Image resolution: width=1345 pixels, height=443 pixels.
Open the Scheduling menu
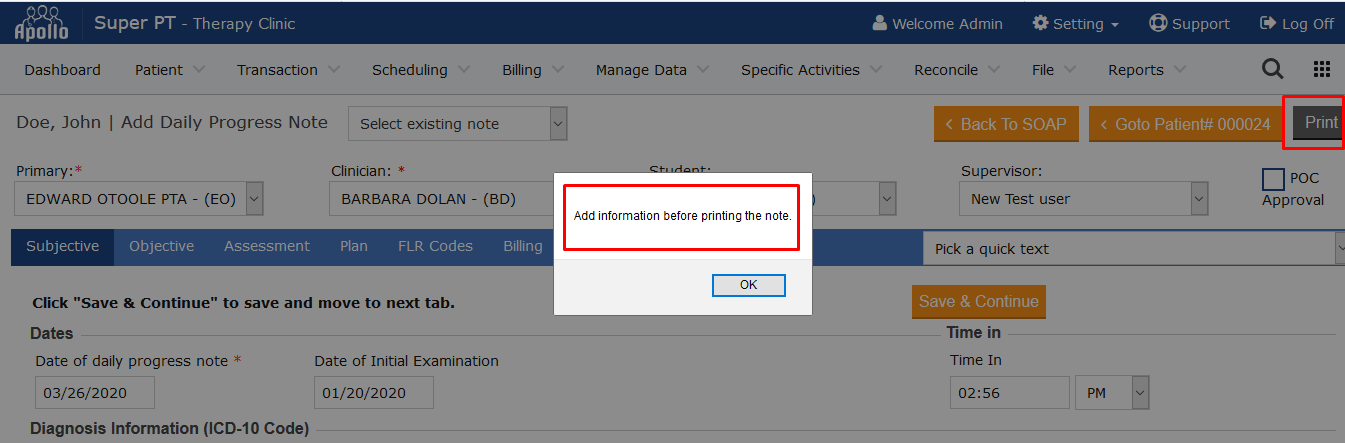coord(419,70)
